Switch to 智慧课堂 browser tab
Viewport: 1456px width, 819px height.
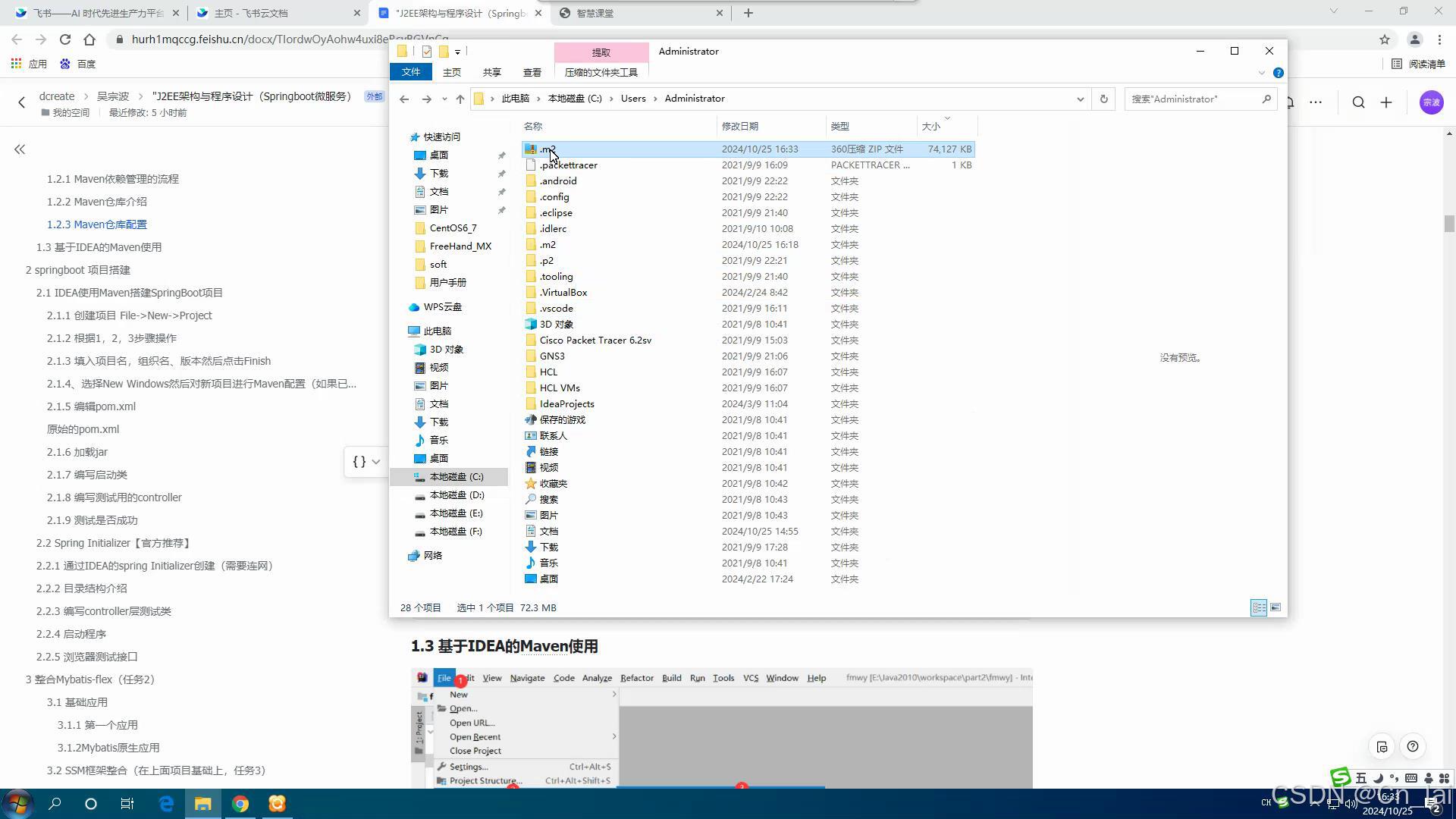pos(641,13)
